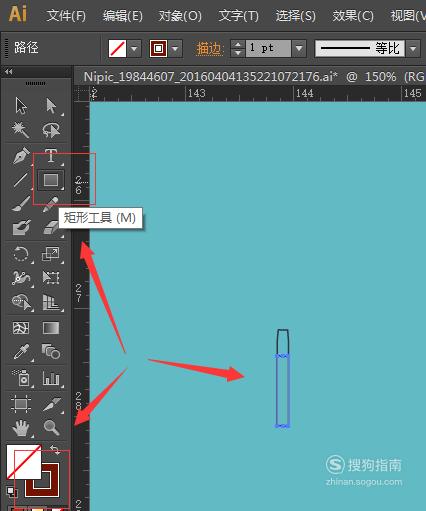Select the Blend tool
This screenshot has height=511, width=426.
point(51,352)
